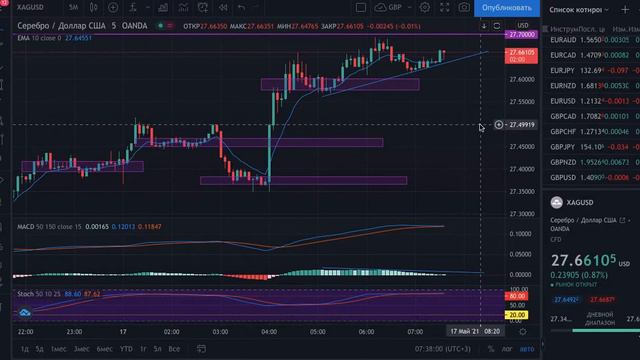This screenshot has height=360, width=640.
Task: Set the chart range to 1г
Action: [143, 349]
